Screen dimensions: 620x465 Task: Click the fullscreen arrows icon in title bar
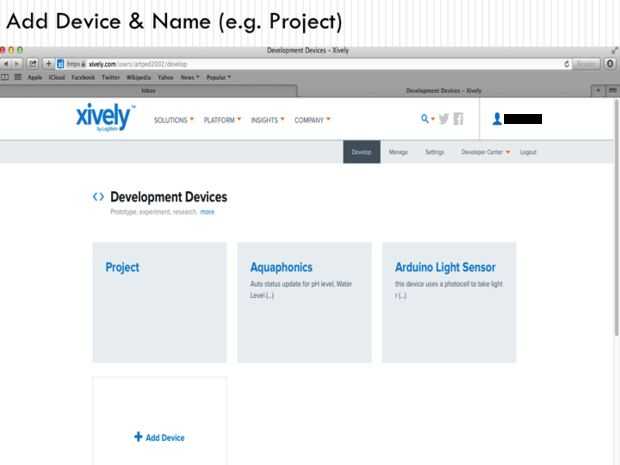tap(615, 50)
